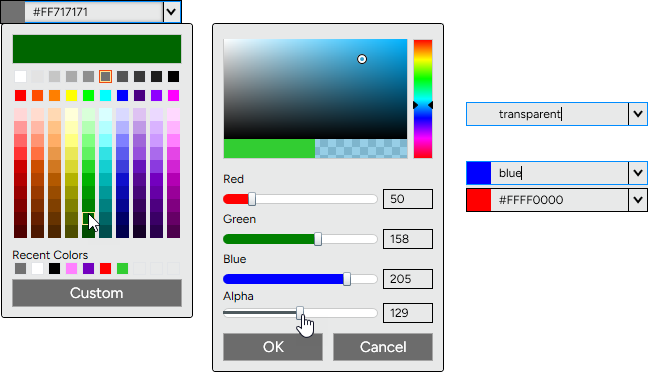648x372 pixels.
Task: Pick the violet standard swatch
Action: coord(157,95)
